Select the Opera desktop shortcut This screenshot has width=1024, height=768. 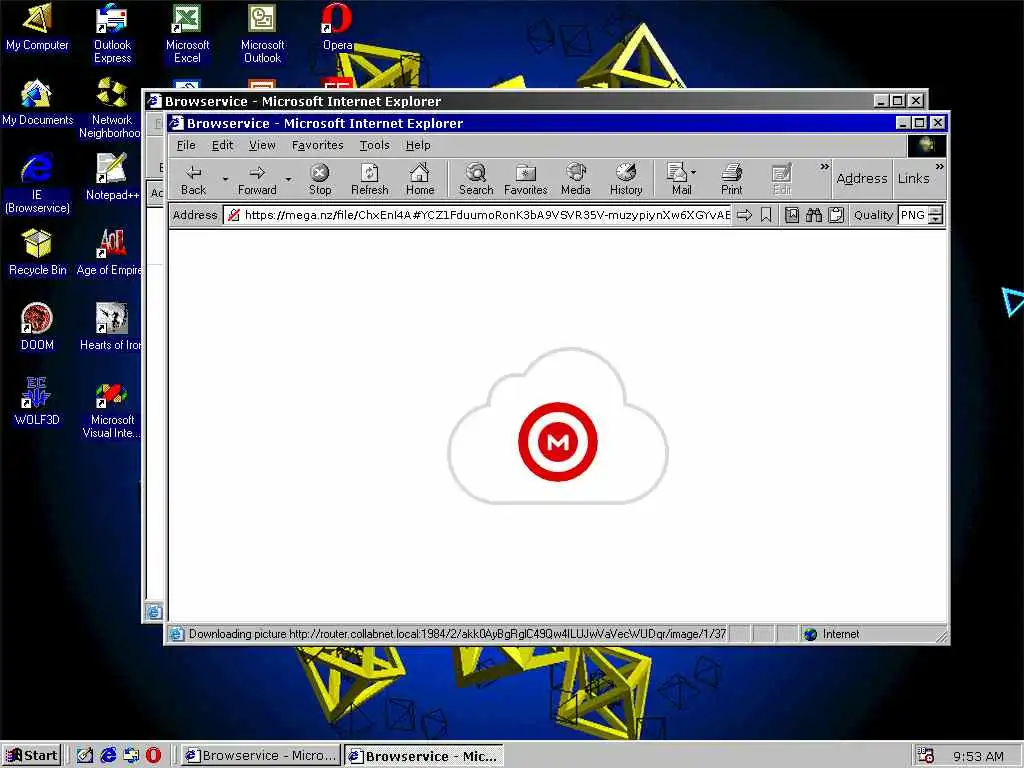337,27
